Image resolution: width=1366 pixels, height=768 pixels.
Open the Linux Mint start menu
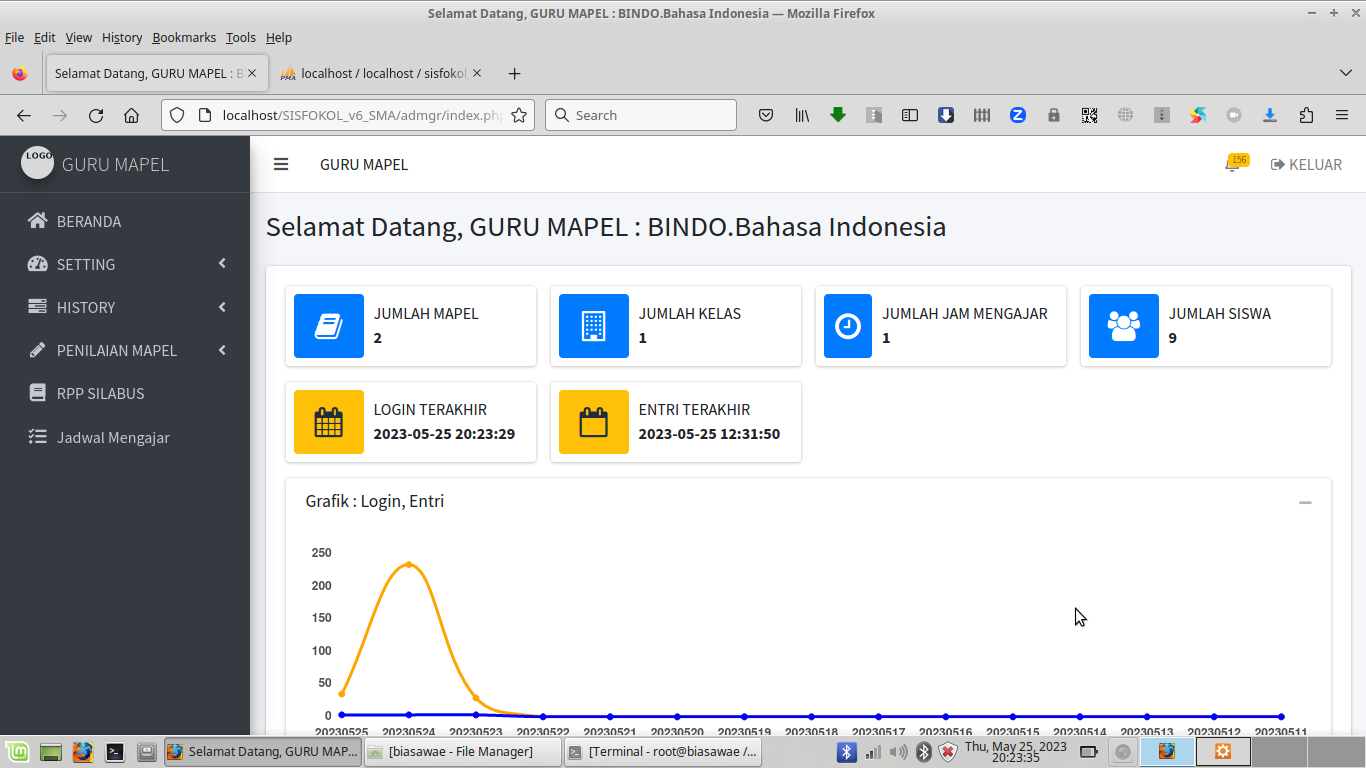pos(16,751)
